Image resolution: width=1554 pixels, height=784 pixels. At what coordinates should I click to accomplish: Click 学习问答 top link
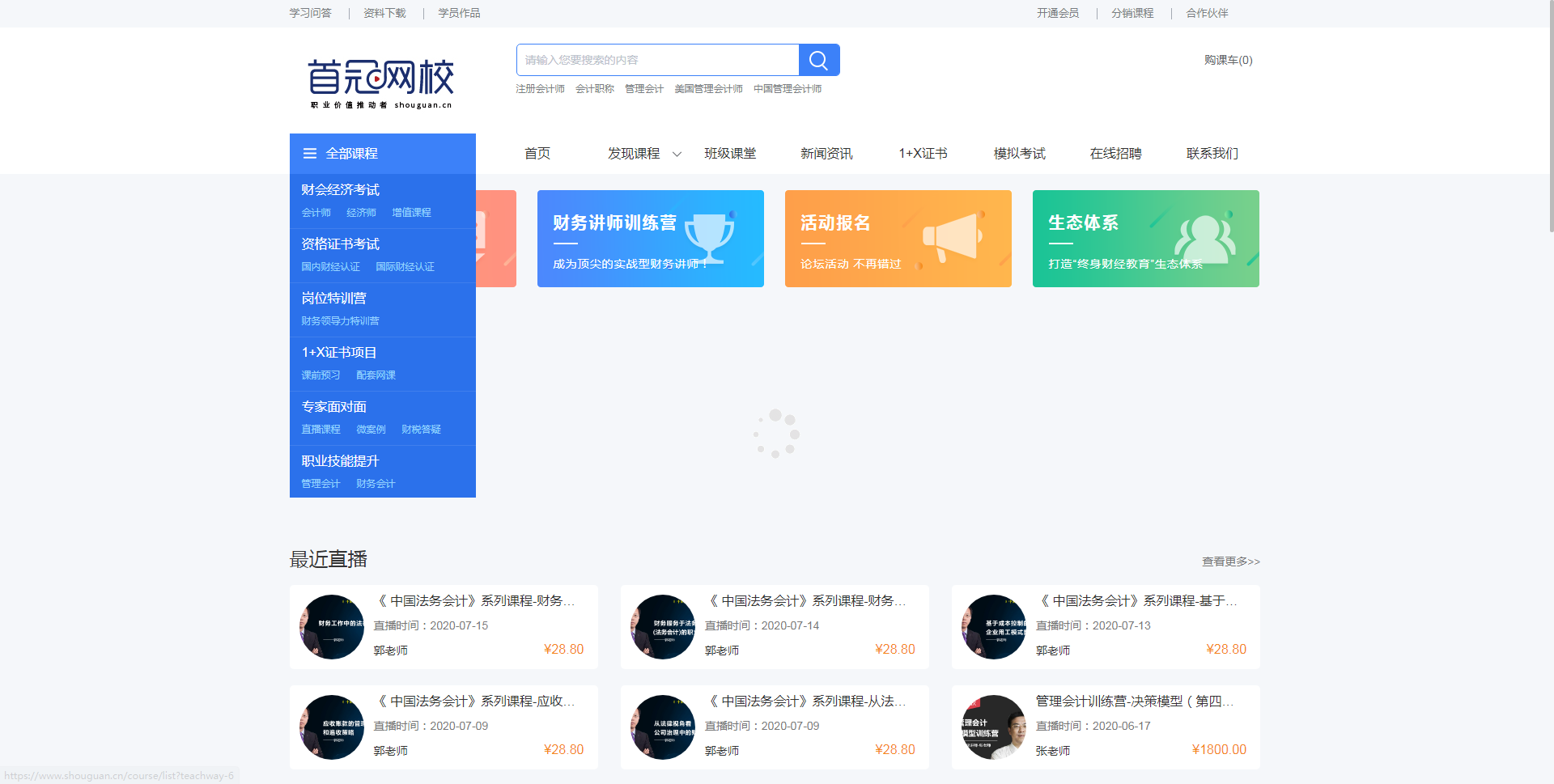click(311, 13)
